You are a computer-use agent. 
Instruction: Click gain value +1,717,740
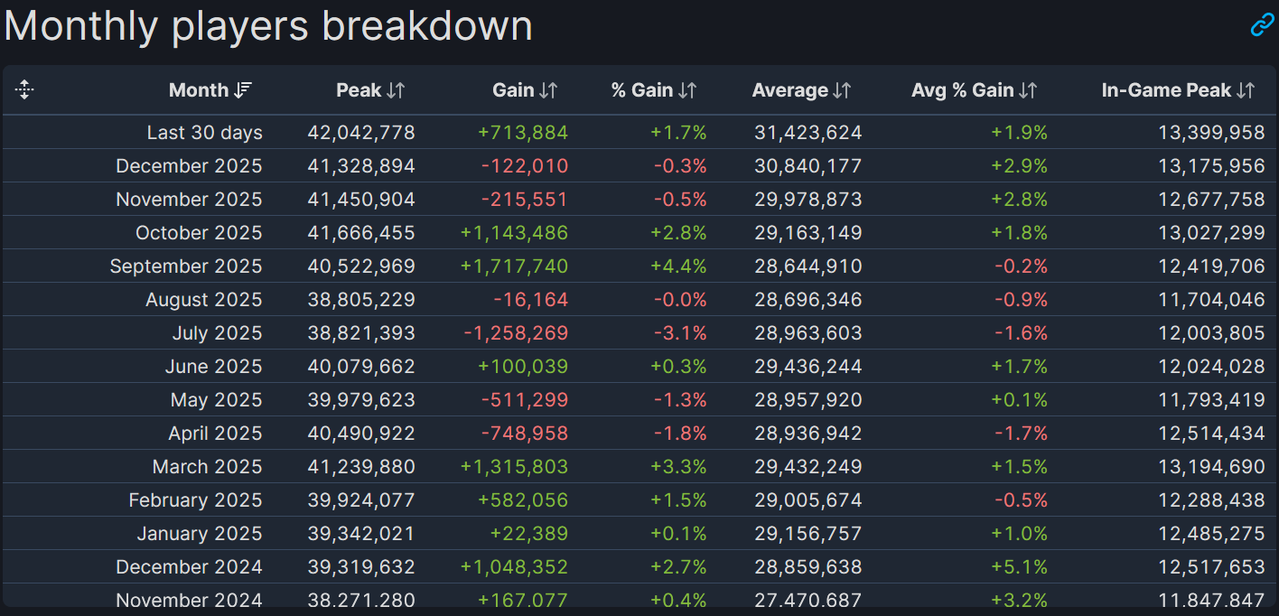[514, 266]
